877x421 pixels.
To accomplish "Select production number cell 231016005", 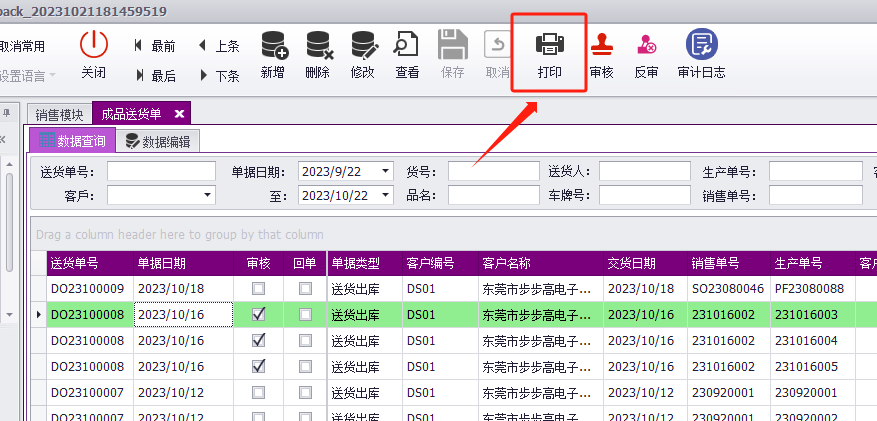I will pyautogui.click(x=813, y=367).
